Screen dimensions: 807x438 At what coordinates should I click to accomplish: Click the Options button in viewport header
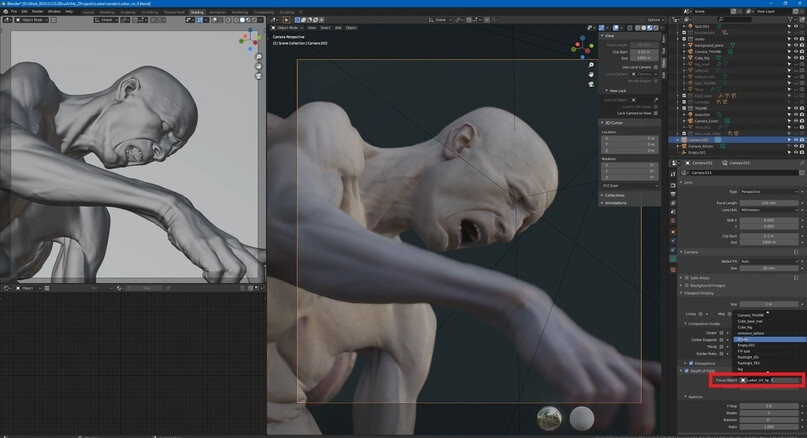point(653,19)
